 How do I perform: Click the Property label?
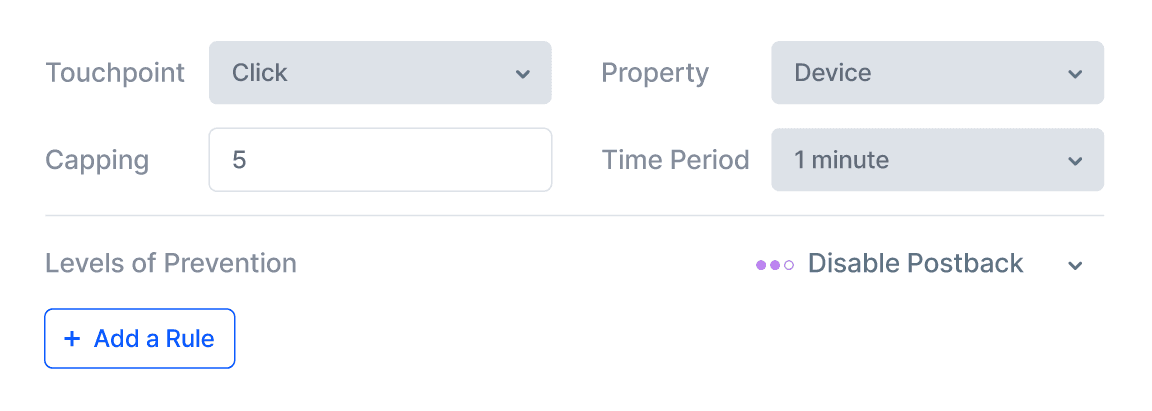coord(654,73)
